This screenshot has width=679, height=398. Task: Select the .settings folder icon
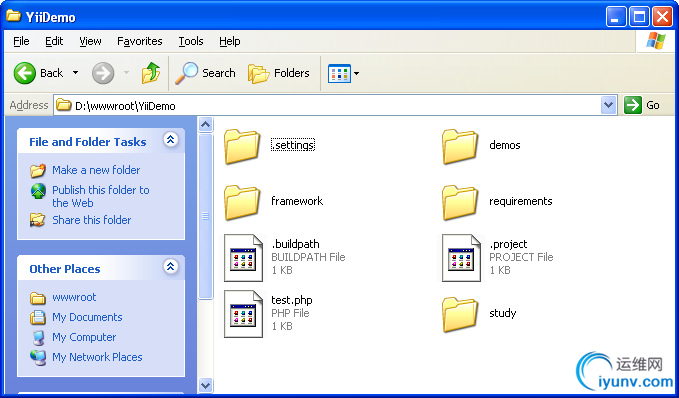click(x=242, y=146)
